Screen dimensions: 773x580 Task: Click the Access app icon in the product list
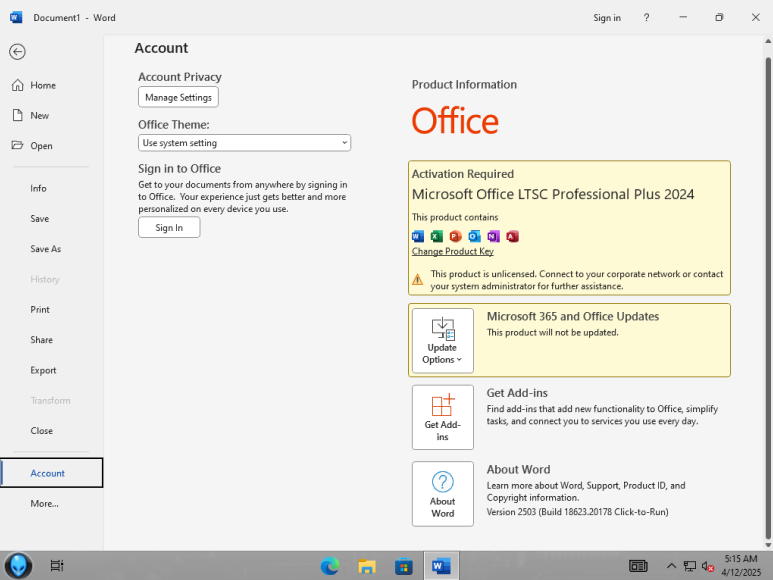(x=512, y=237)
